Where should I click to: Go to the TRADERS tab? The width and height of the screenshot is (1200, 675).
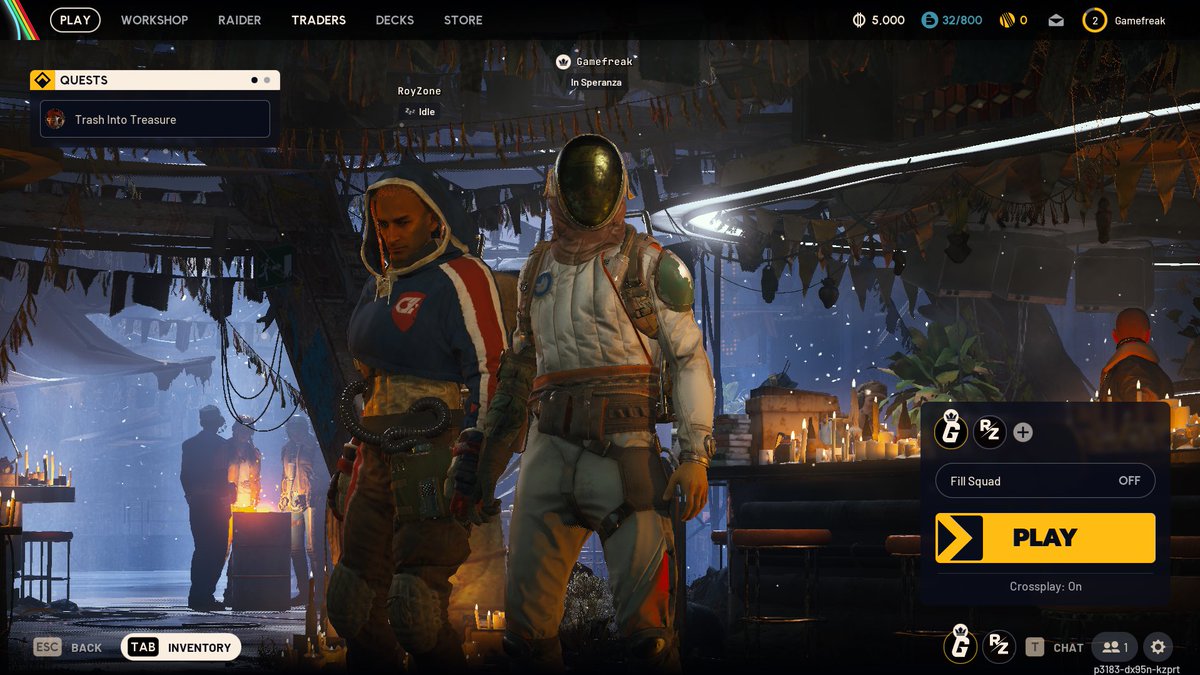point(319,20)
